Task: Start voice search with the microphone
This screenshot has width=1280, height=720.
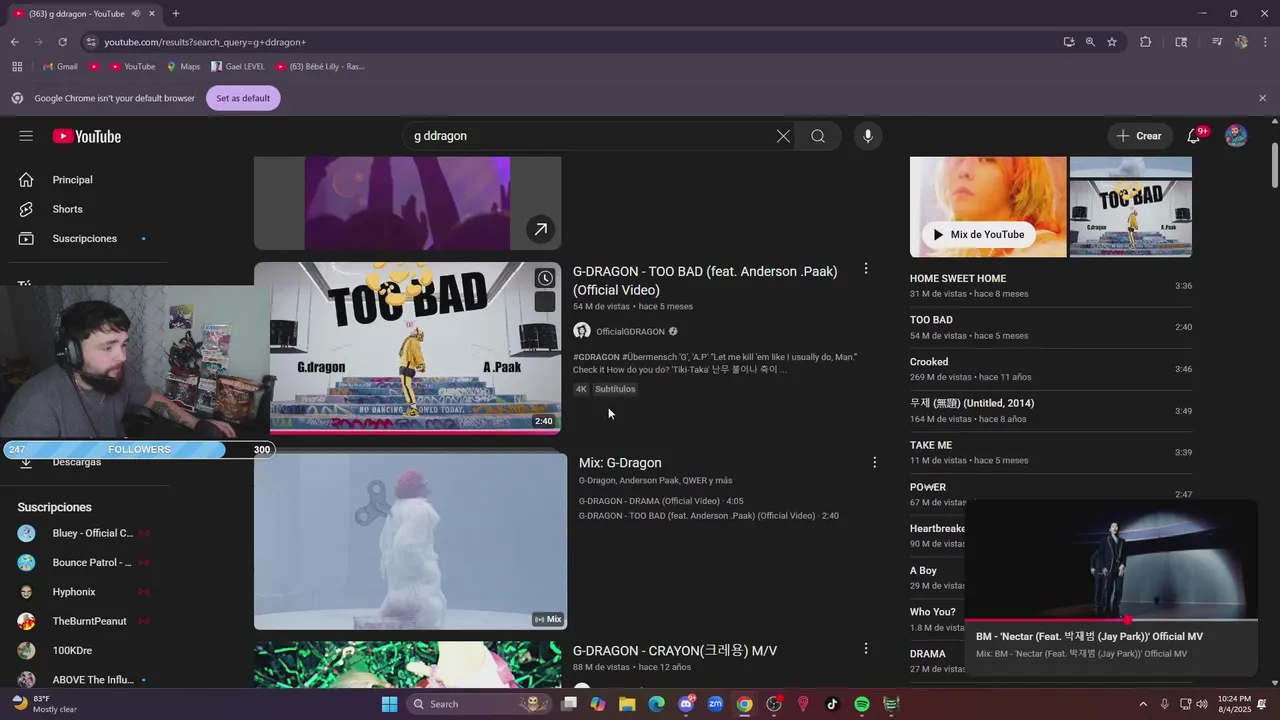Action: [867, 136]
